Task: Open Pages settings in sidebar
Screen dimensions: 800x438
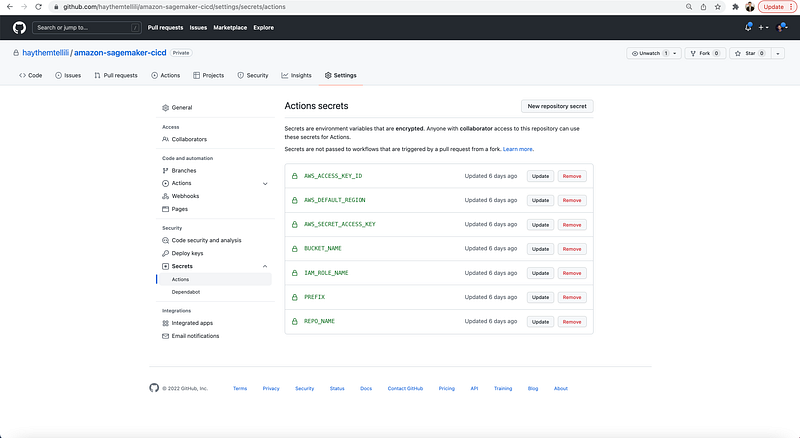Action: pyautogui.click(x=175, y=209)
